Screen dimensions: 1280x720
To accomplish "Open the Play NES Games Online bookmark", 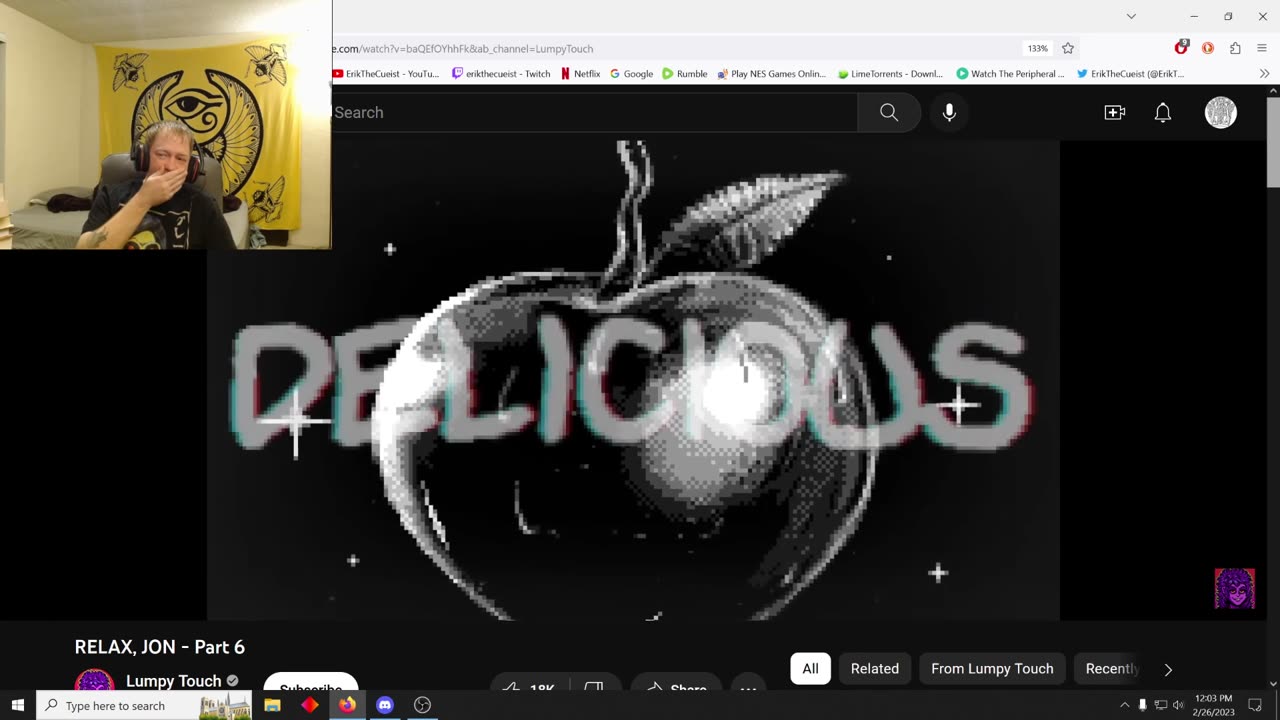I will click(772, 73).
